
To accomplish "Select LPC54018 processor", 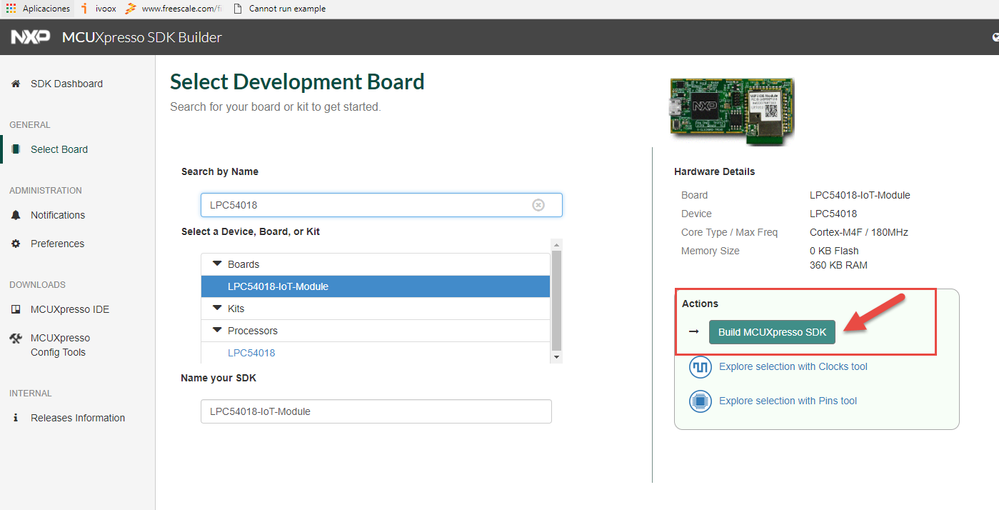I will [x=251, y=353].
